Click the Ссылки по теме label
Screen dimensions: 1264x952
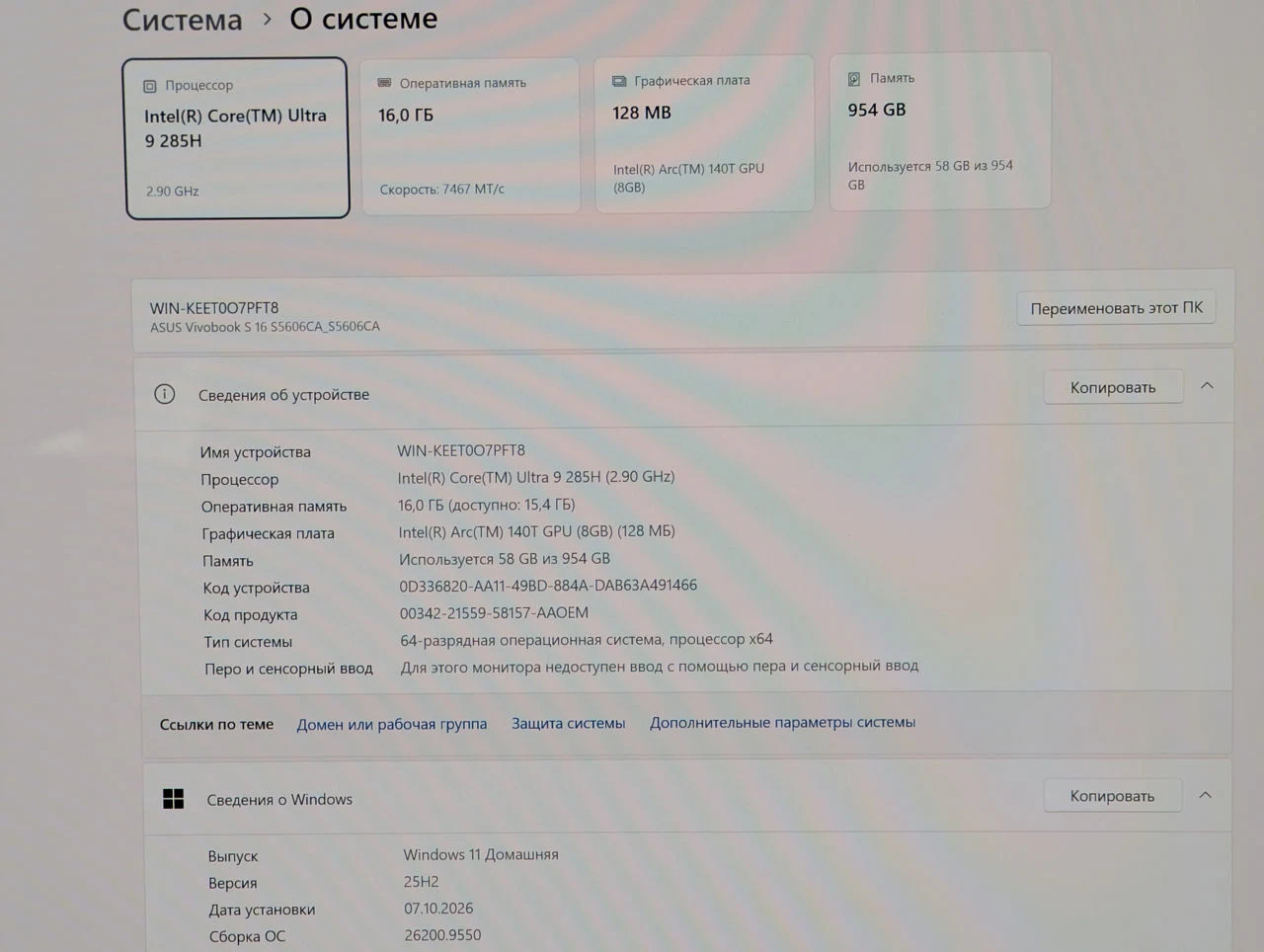click(x=217, y=724)
